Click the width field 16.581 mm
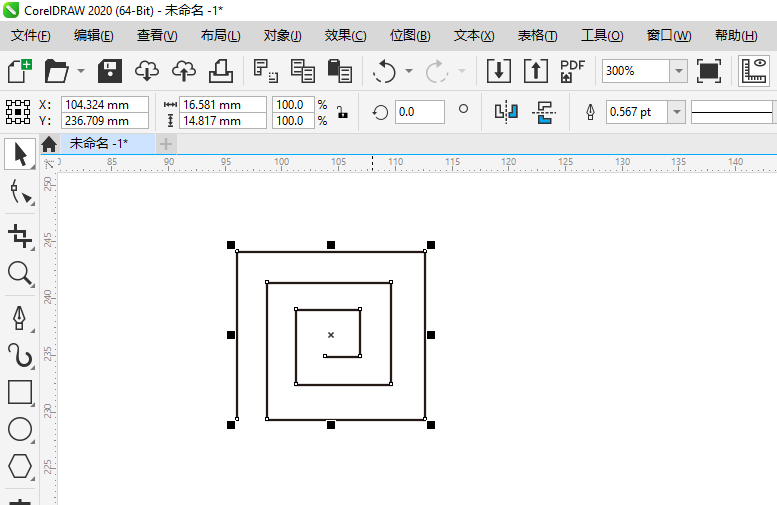 [x=222, y=105]
